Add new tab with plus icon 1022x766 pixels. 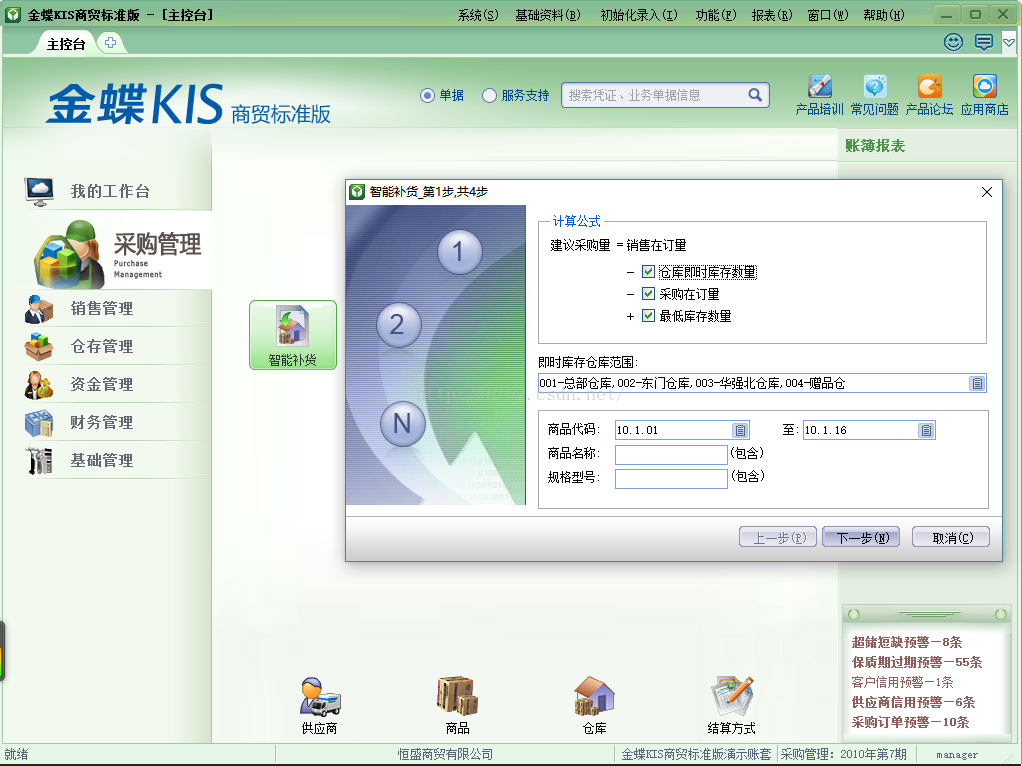(111, 43)
